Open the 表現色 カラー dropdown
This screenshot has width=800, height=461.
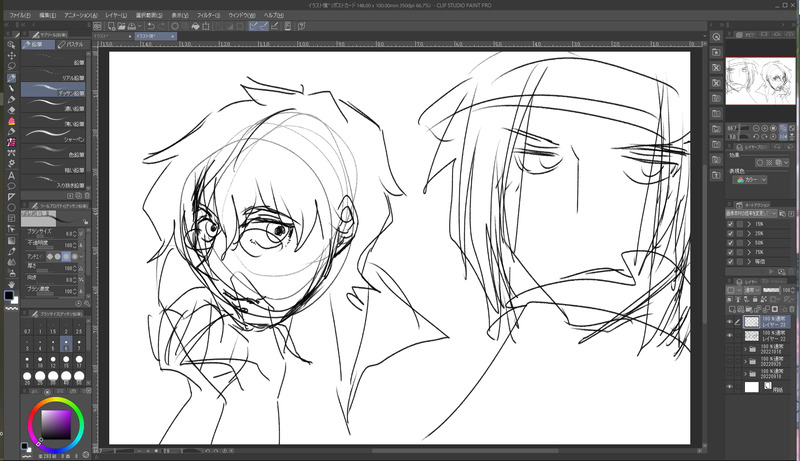(x=750, y=180)
